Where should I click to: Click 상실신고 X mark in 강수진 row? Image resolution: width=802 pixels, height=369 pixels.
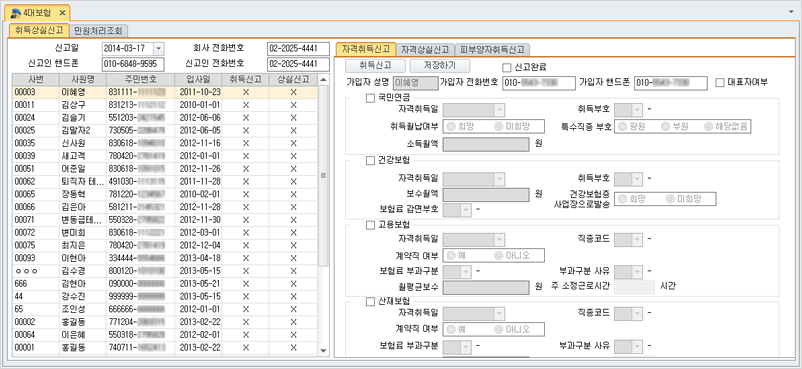(x=293, y=297)
